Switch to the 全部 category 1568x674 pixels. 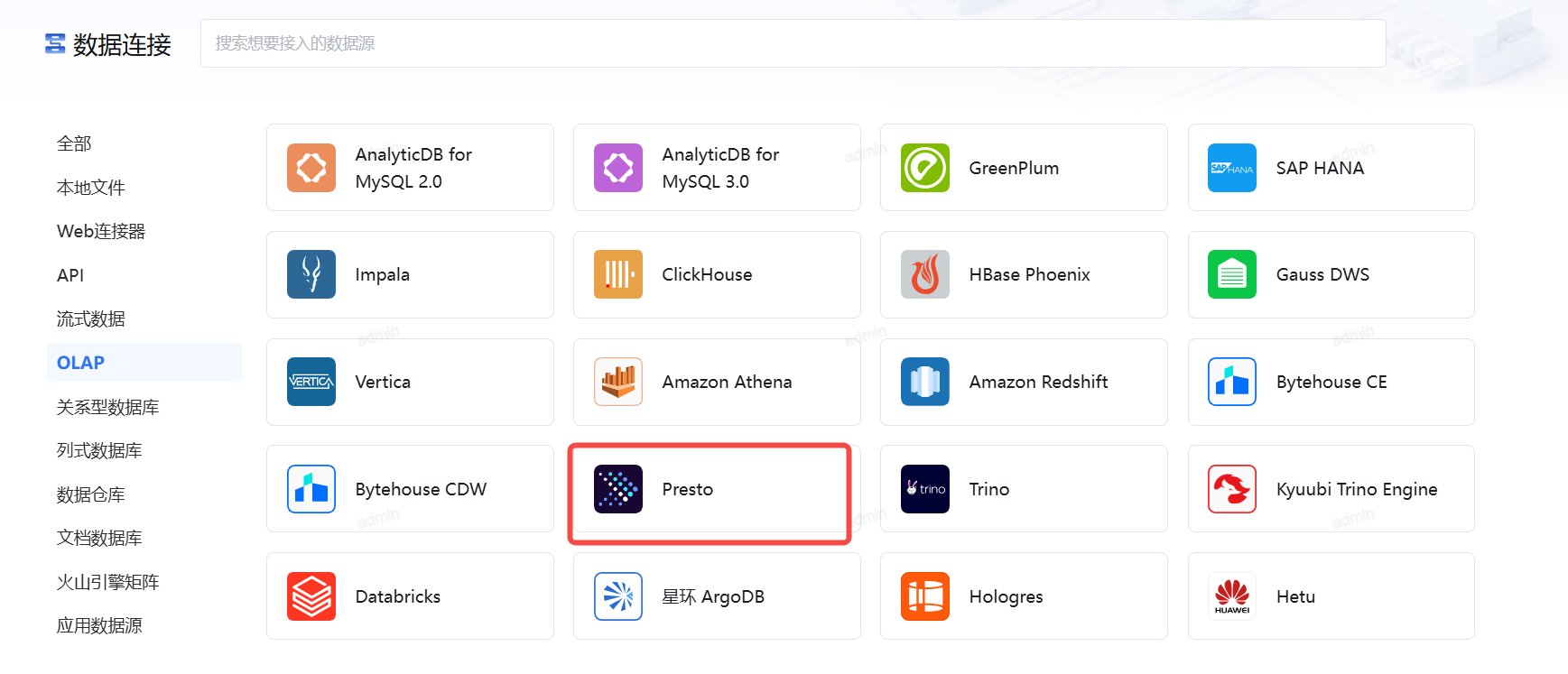click(74, 143)
